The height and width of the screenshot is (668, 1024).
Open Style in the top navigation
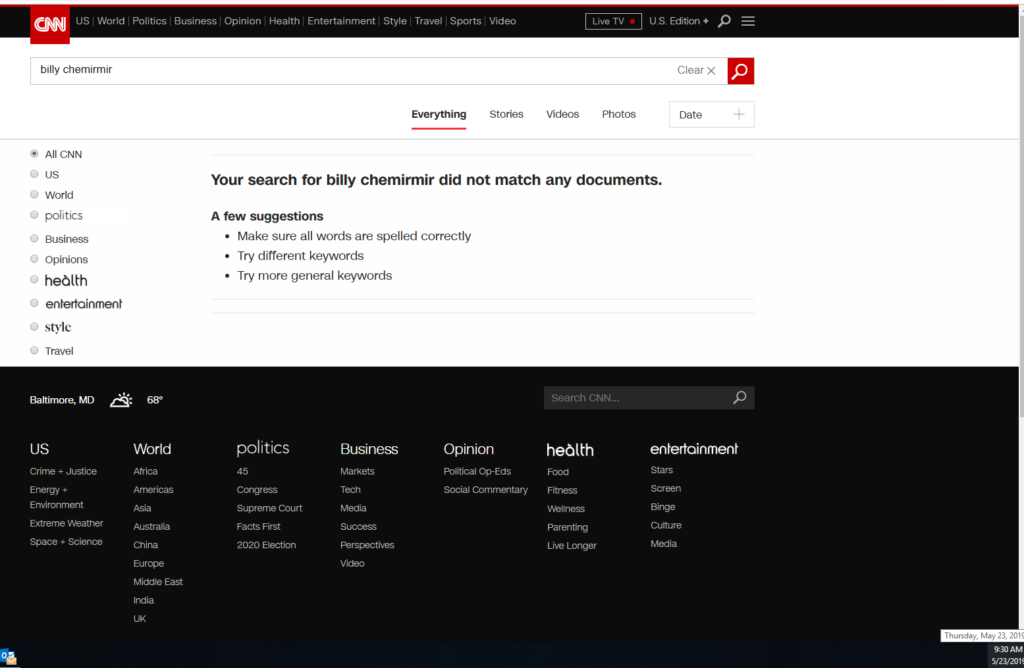pyautogui.click(x=394, y=21)
